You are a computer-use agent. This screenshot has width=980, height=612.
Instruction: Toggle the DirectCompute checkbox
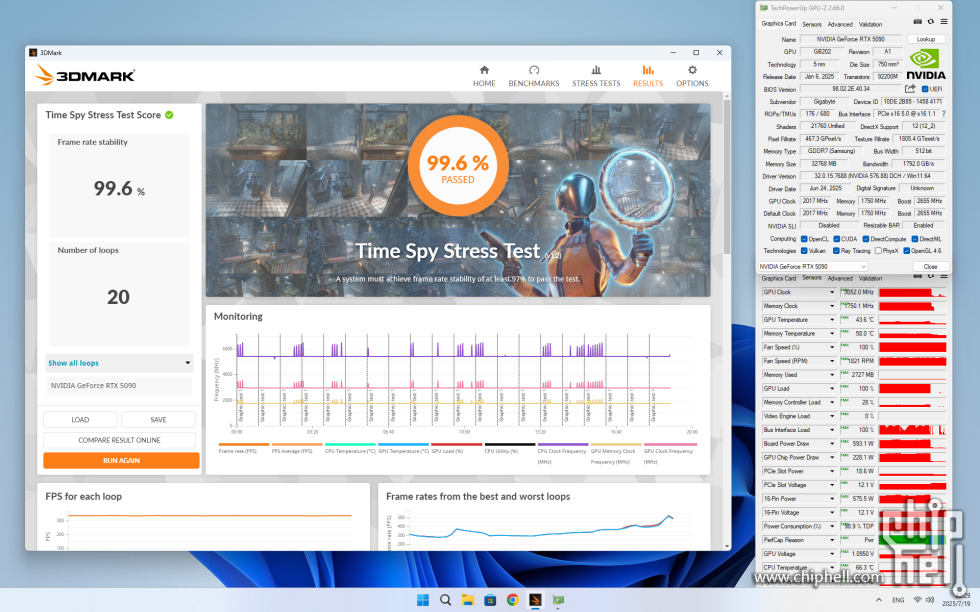tap(866, 239)
